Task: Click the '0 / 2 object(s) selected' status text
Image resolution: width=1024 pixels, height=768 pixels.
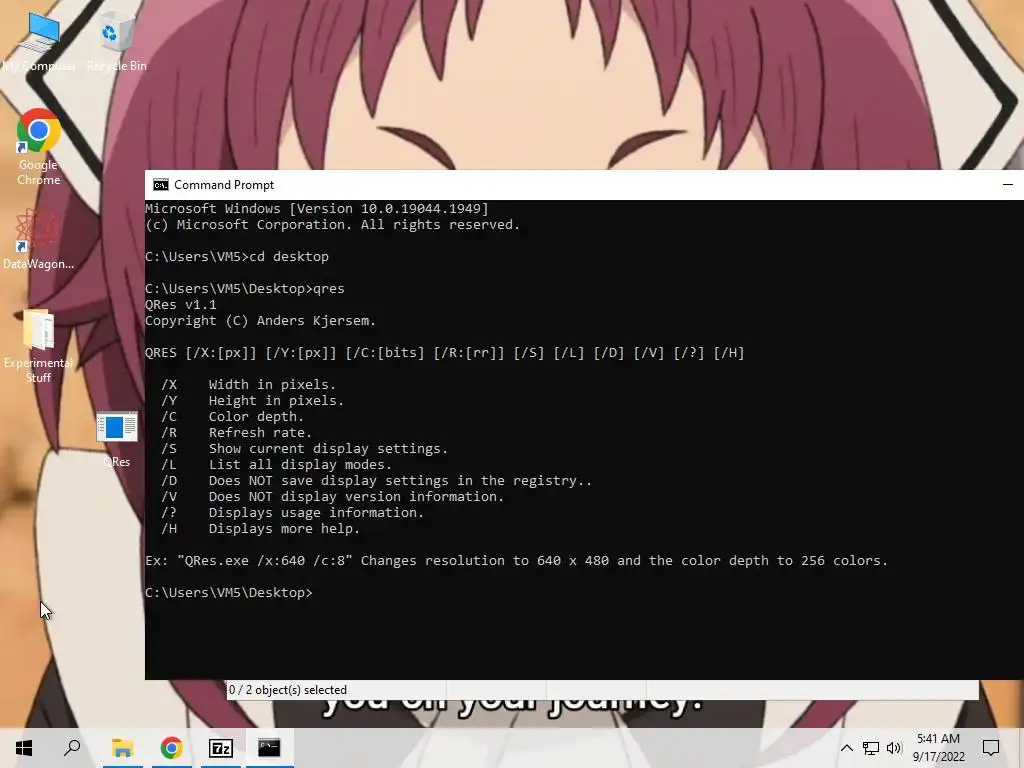Action: pyautogui.click(x=288, y=690)
